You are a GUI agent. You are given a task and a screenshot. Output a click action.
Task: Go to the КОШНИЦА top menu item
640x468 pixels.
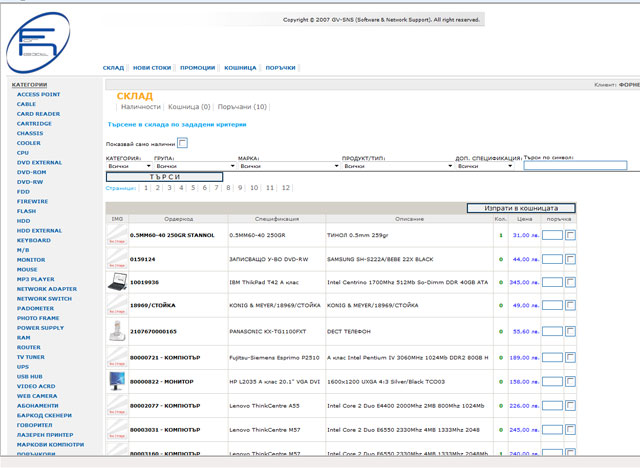[x=240, y=68]
